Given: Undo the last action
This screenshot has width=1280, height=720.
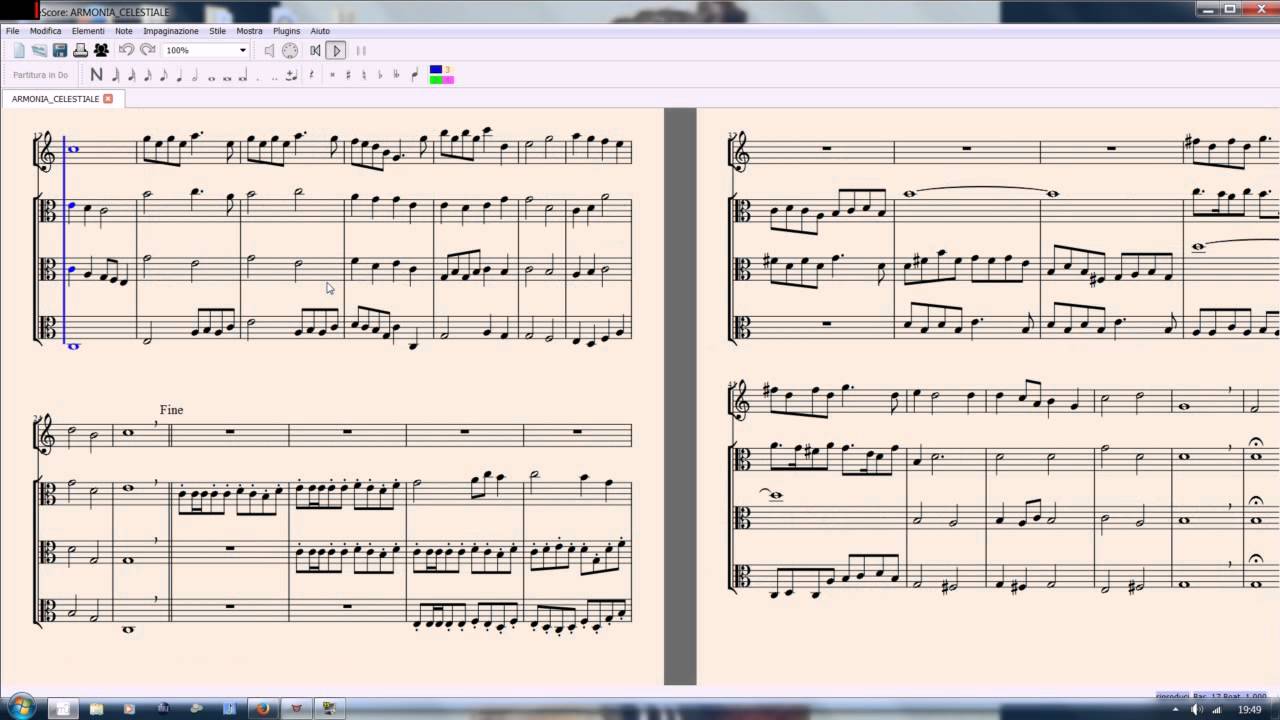Looking at the screenshot, I should 126,50.
